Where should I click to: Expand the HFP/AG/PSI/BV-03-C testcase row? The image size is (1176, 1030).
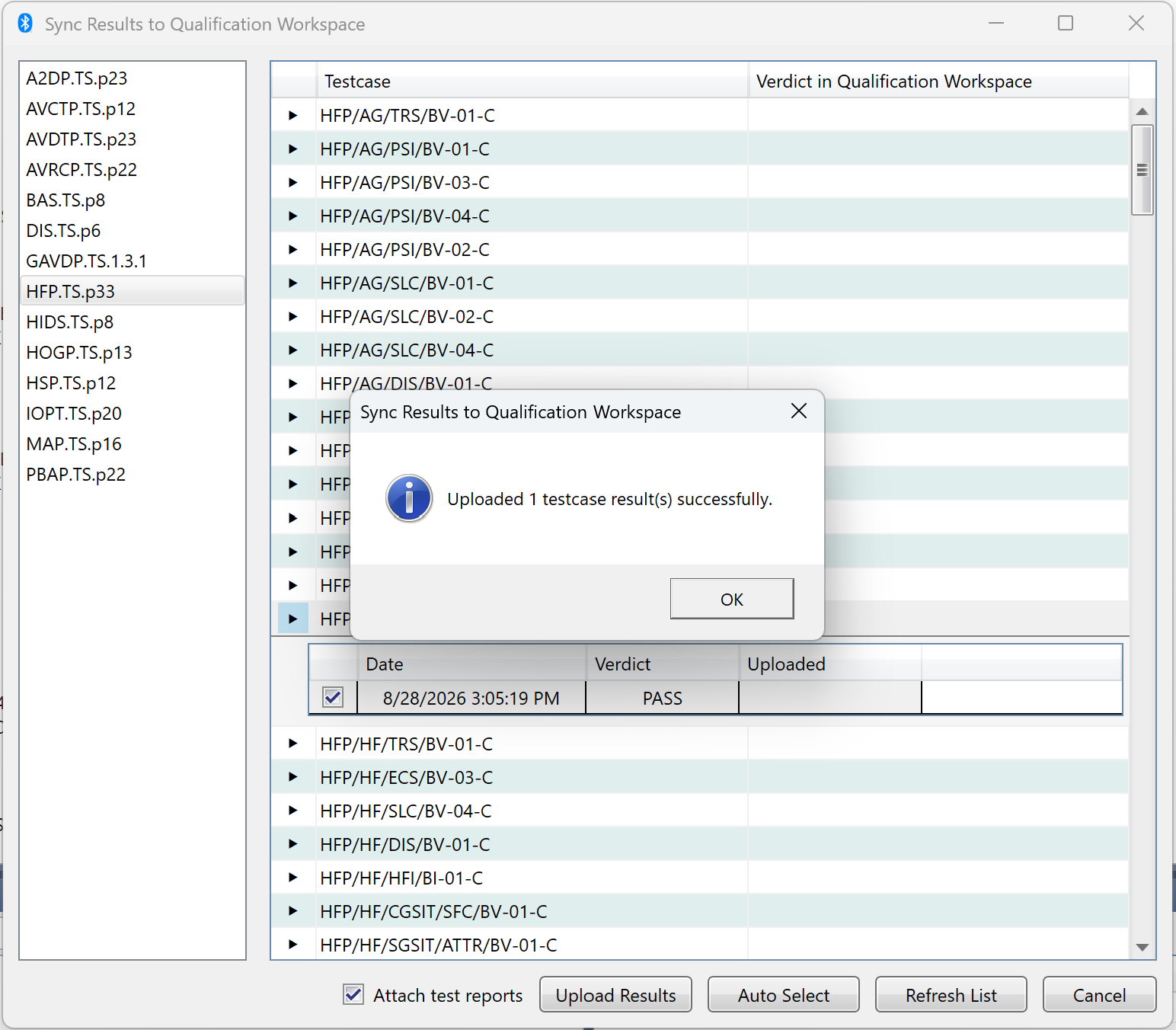(293, 183)
